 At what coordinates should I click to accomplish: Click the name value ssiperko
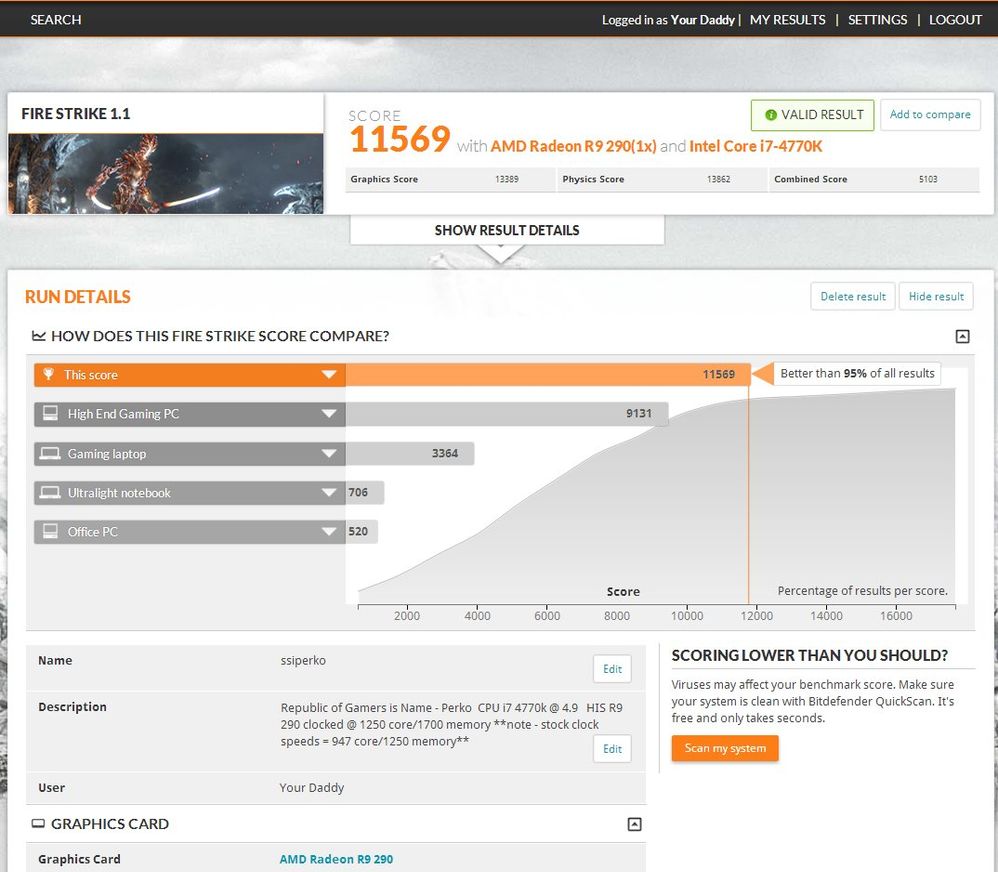pyautogui.click(x=303, y=661)
